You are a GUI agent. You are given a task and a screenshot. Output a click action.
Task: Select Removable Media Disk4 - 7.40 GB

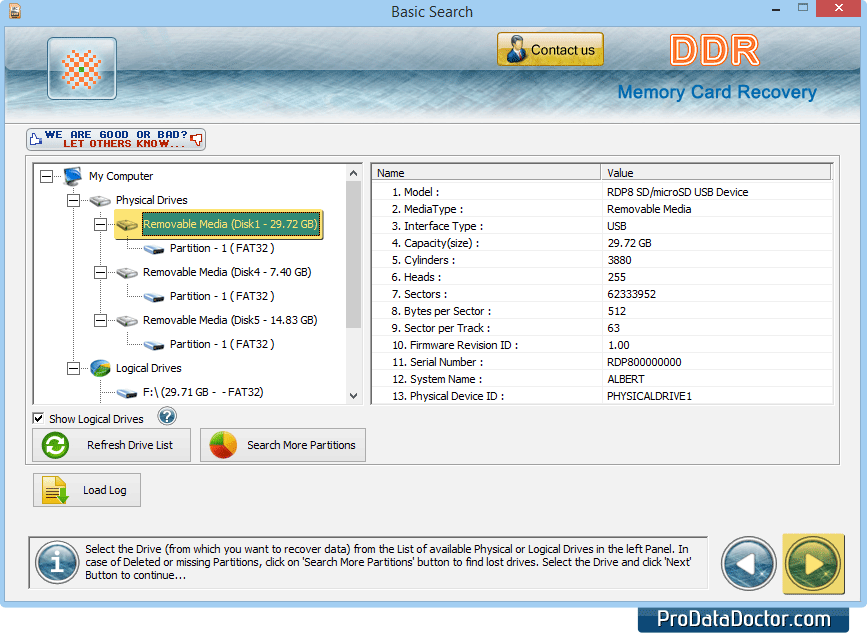click(227, 272)
